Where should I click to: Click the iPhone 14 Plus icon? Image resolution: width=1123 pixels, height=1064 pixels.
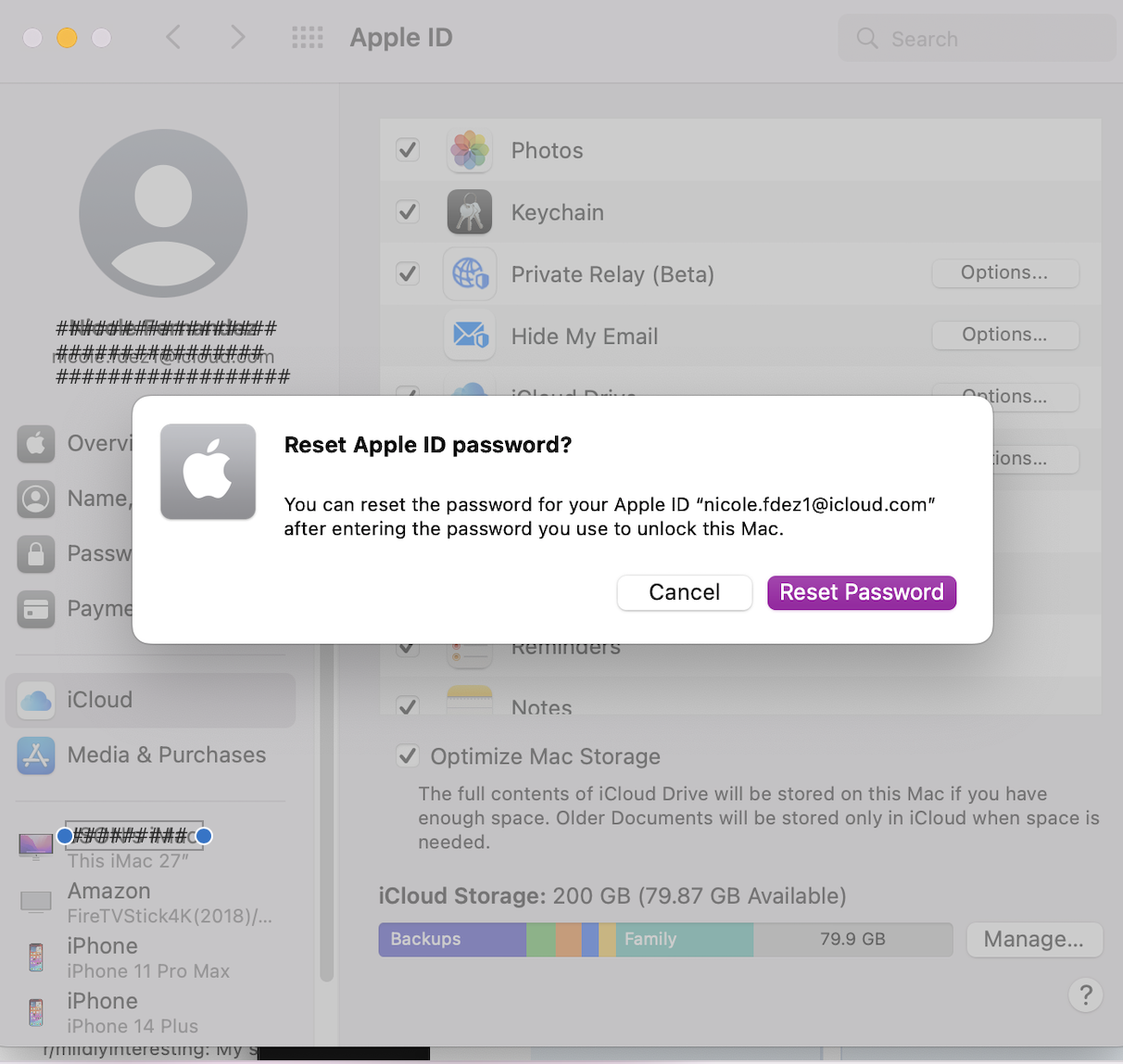click(36, 1012)
